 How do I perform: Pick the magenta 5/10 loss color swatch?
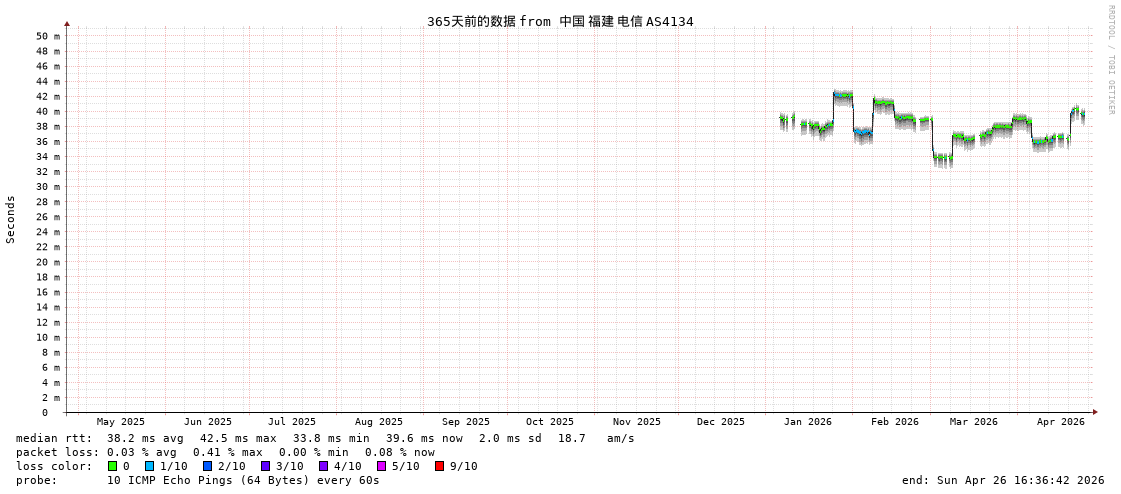pos(381,466)
